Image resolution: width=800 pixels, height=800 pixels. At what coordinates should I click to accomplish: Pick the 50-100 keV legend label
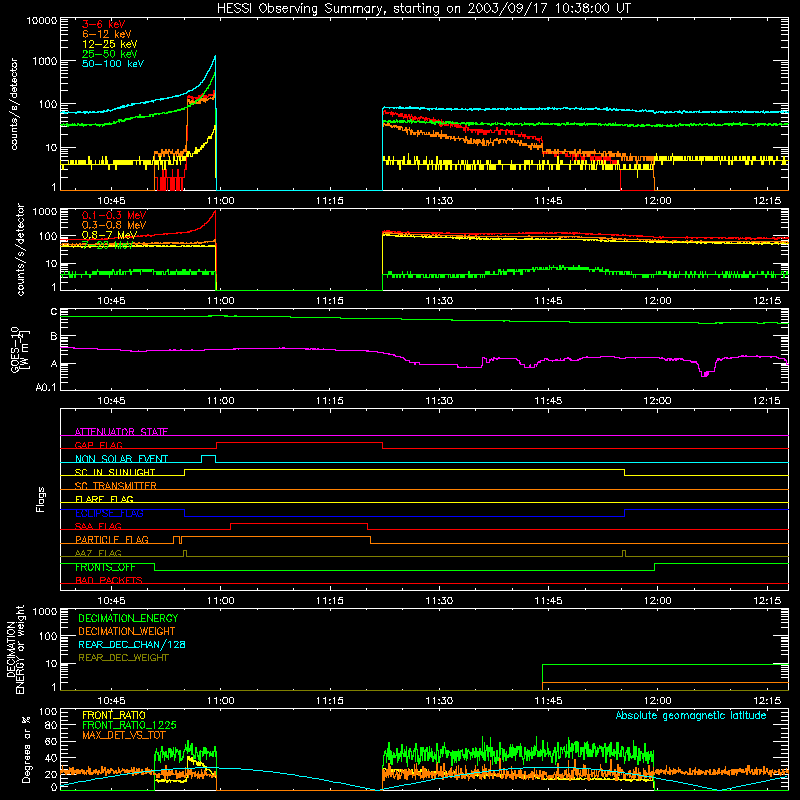[113, 64]
